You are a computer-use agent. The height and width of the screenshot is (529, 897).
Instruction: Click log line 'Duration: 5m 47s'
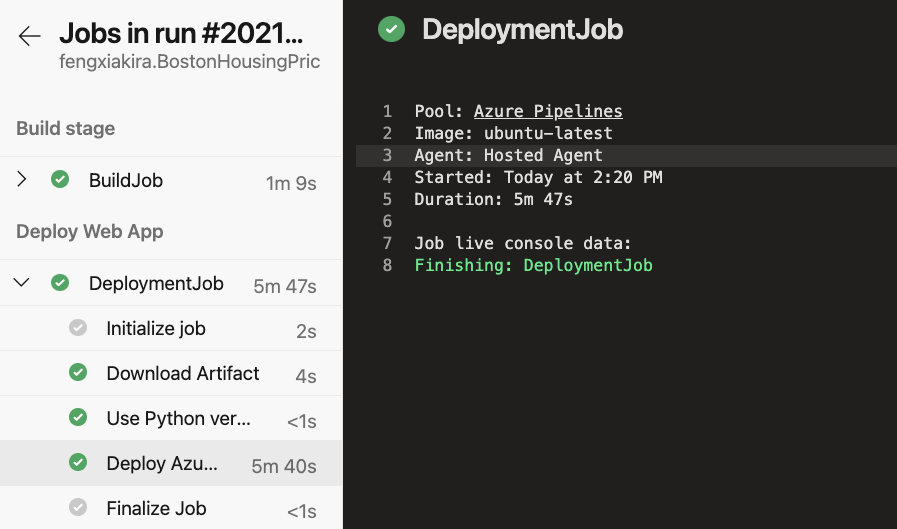[x=493, y=199]
